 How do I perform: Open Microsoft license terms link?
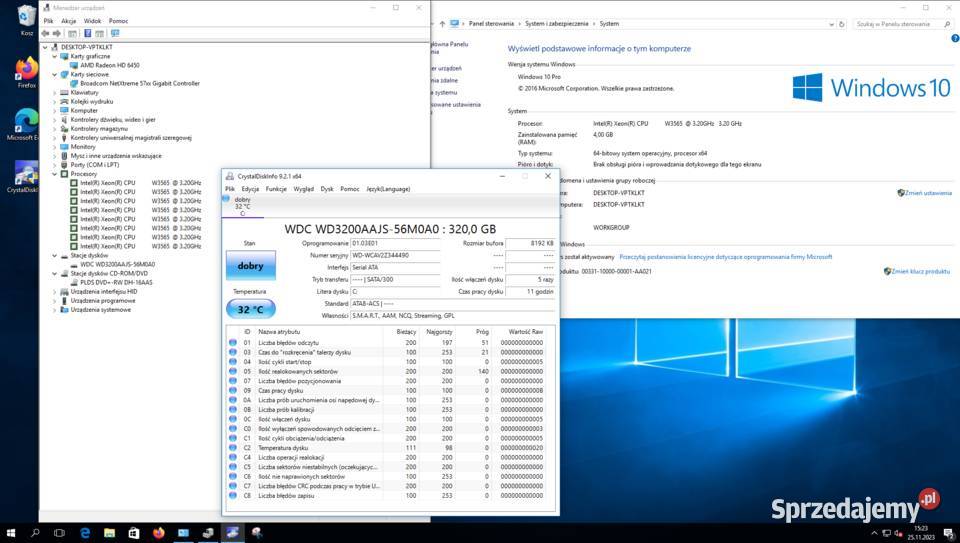point(726,257)
